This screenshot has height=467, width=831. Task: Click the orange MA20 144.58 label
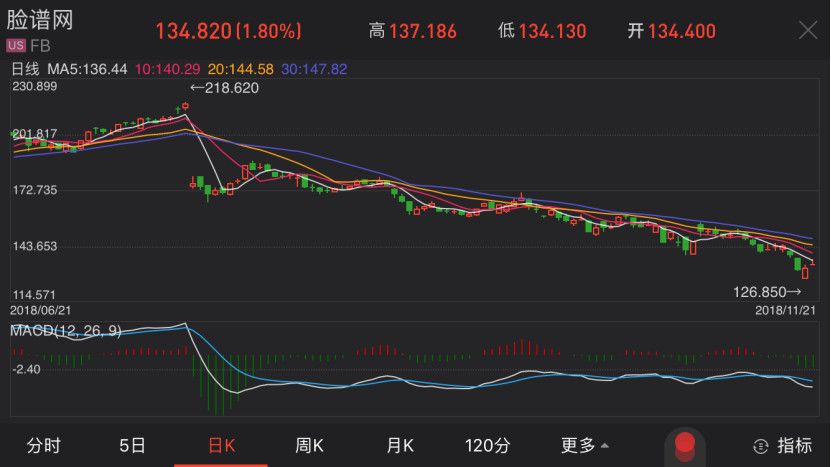(x=238, y=69)
